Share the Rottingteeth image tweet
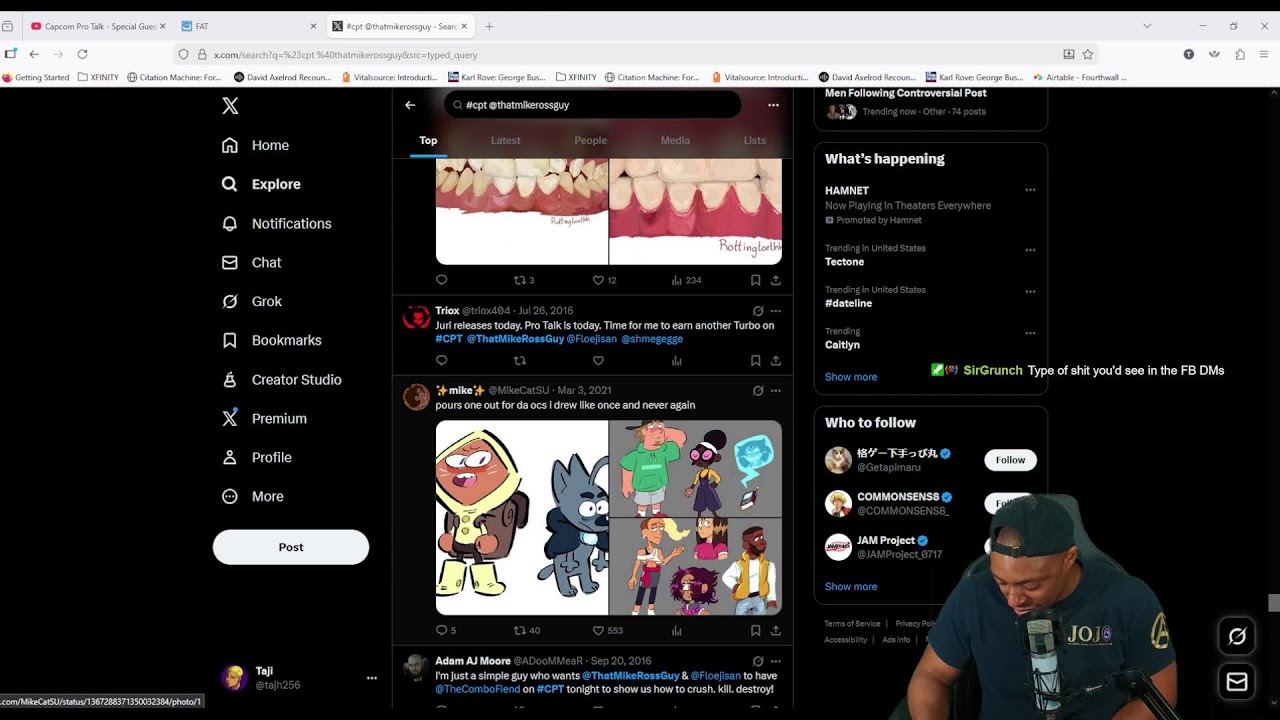This screenshot has width=1280, height=720. pos(775,280)
